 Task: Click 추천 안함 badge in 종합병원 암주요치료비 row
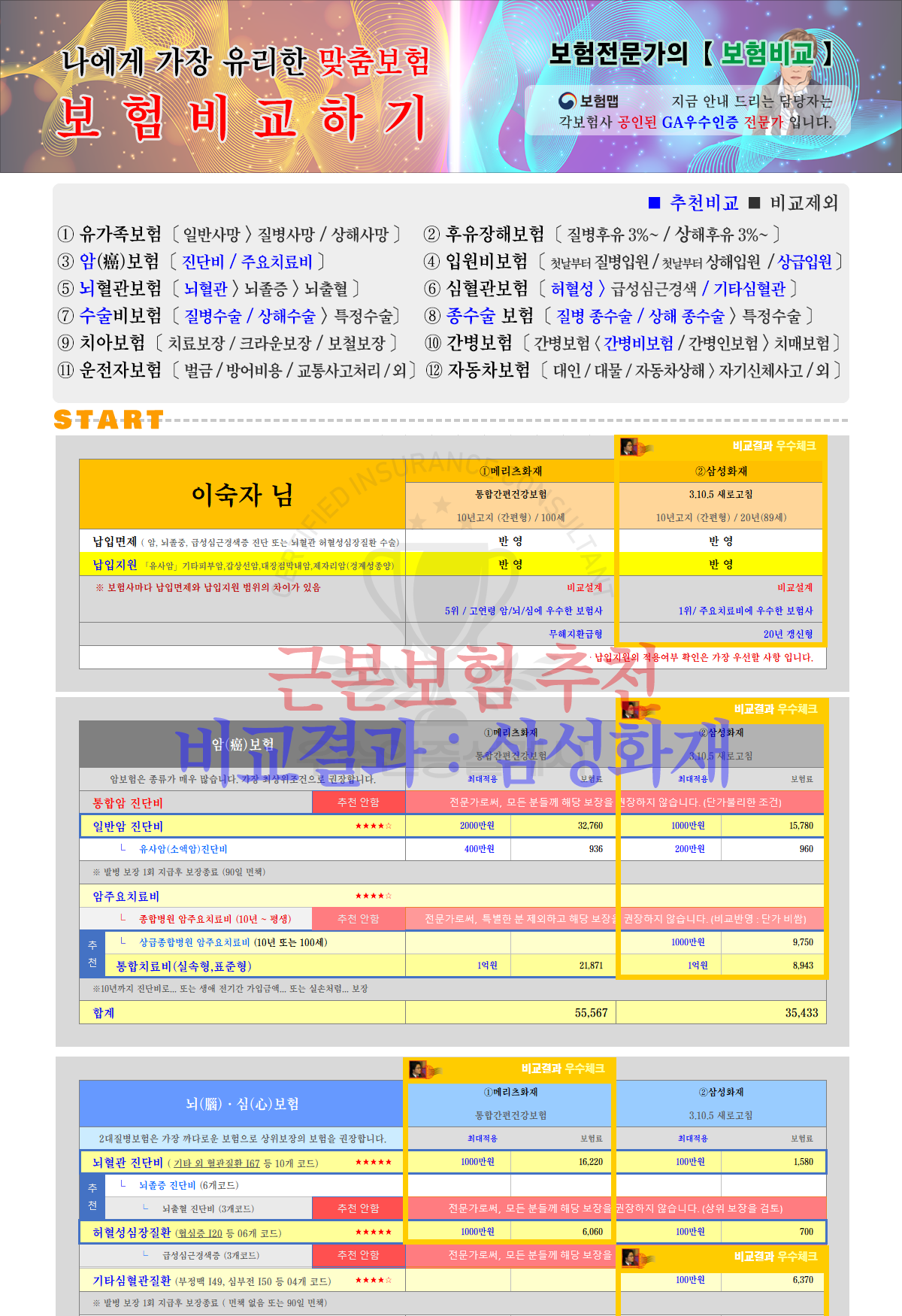[359, 919]
